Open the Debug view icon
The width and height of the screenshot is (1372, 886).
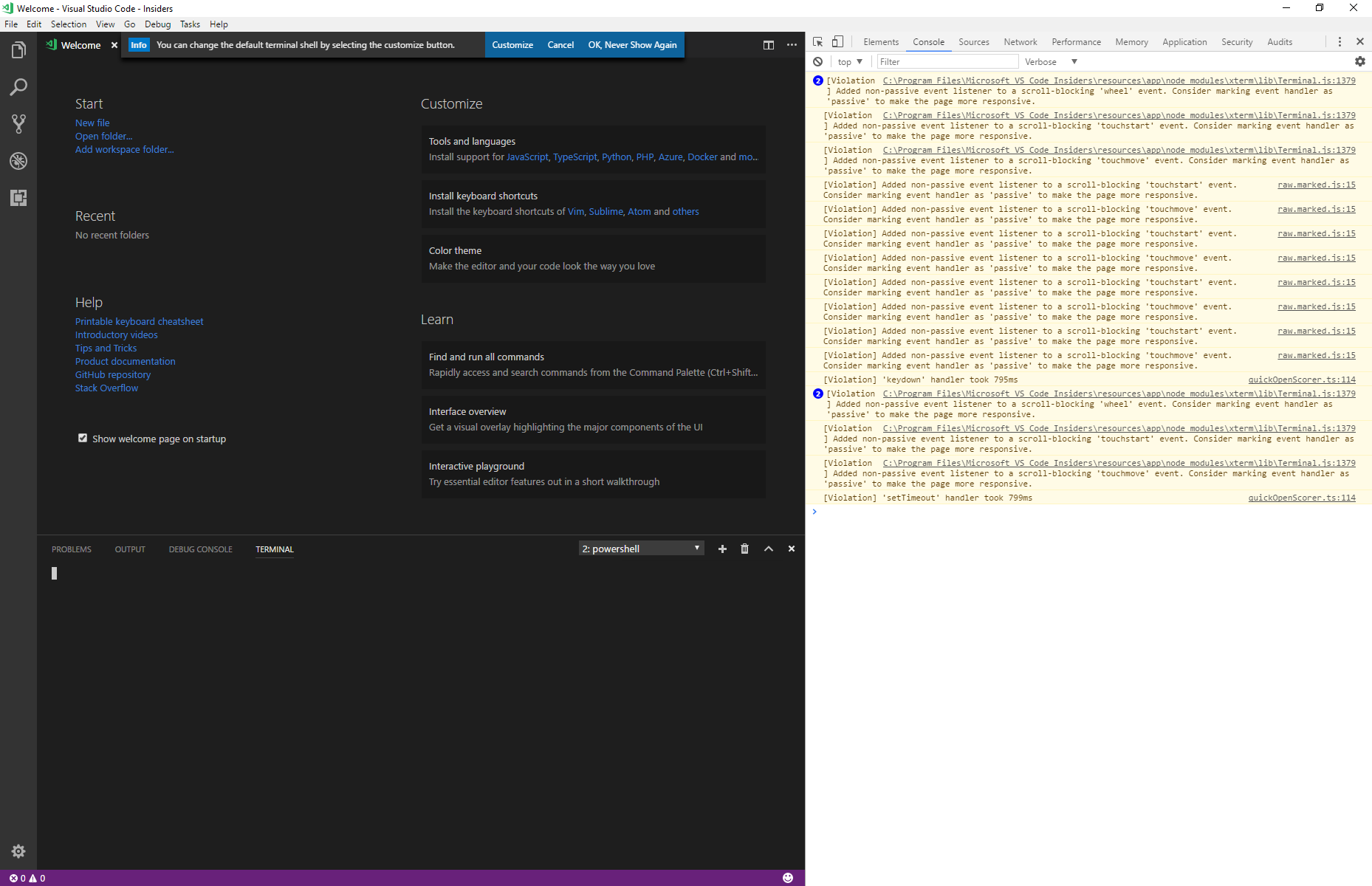(18, 161)
